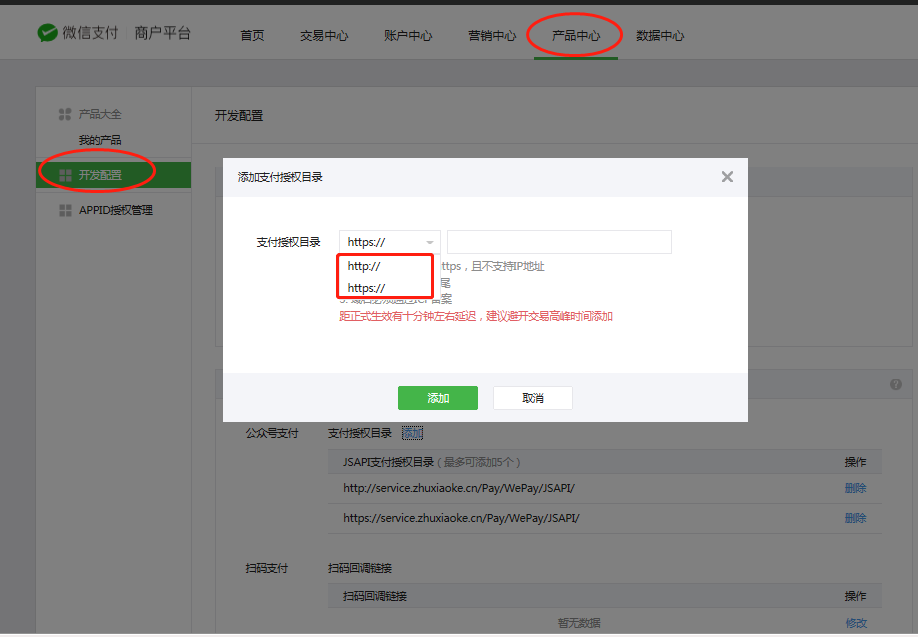Click the green 添加 button
The height and width of the screenshot is (637, 918).
pos(438,397)
